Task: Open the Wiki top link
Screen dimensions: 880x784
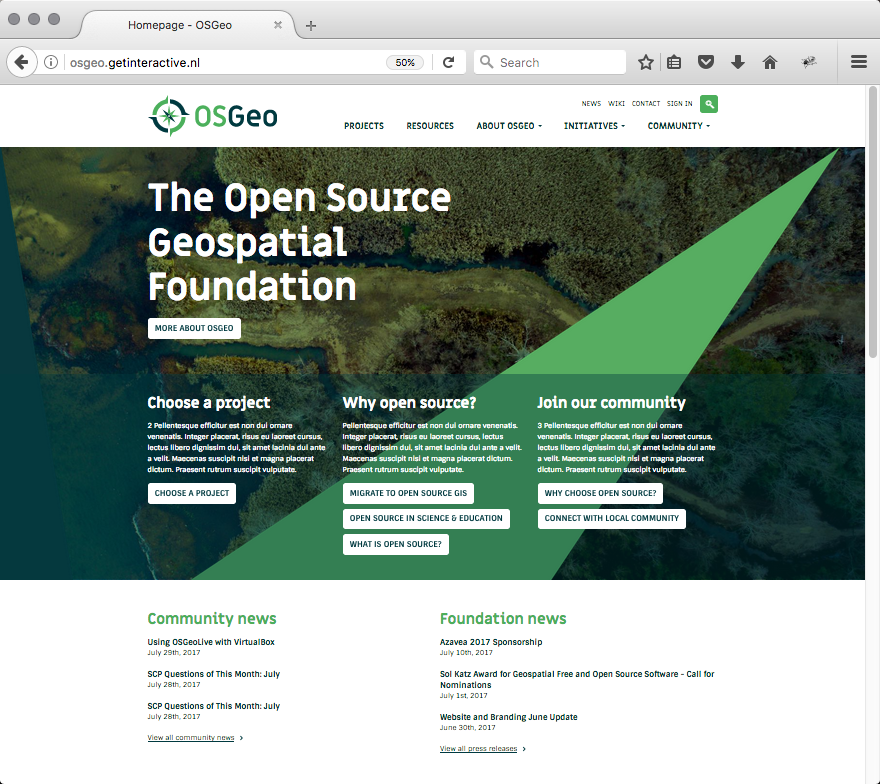Action: pyautogui.click(x=616, y=104)
